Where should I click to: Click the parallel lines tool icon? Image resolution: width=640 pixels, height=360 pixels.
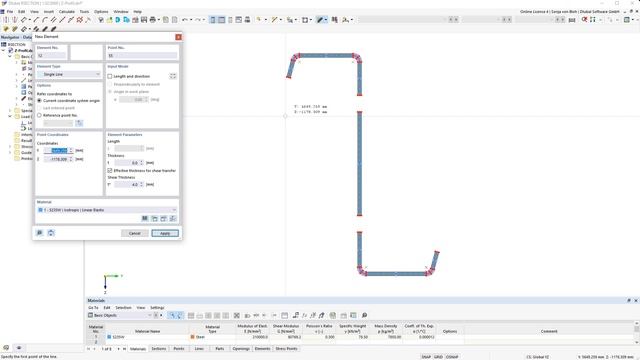[53, 20]
